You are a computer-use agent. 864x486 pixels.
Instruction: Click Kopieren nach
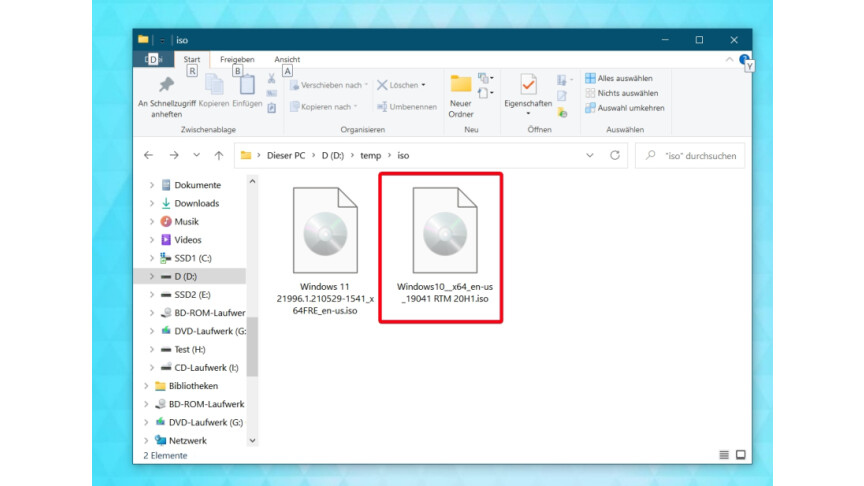pyautogui.click(x=324, y=106)
